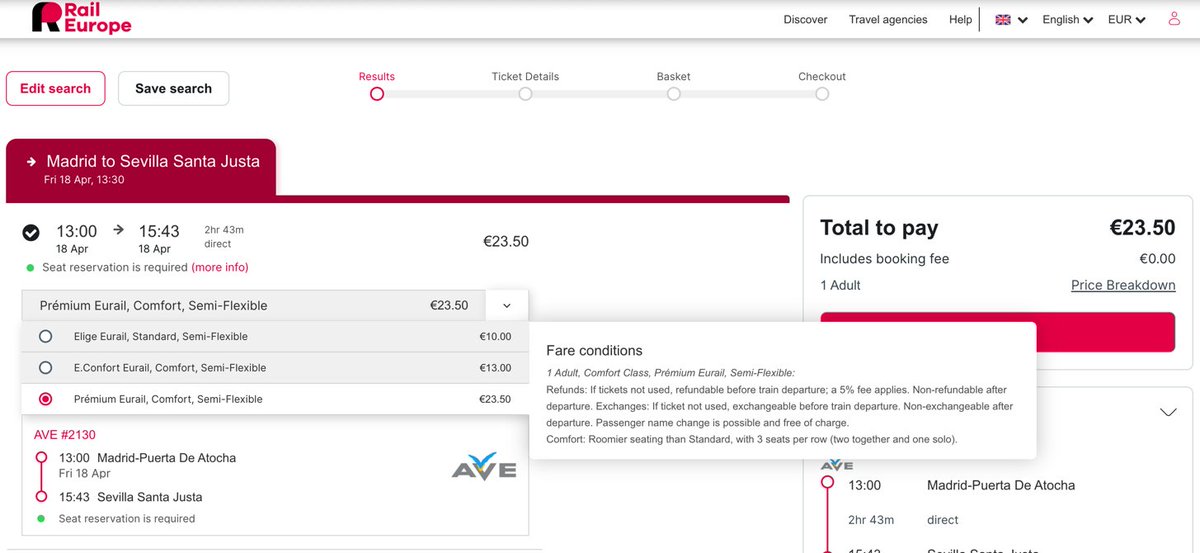The height and width of the screenshot is (553, 1200).
Task: Open the Help link
Action: pyautogui.click(x=960, y=19)
